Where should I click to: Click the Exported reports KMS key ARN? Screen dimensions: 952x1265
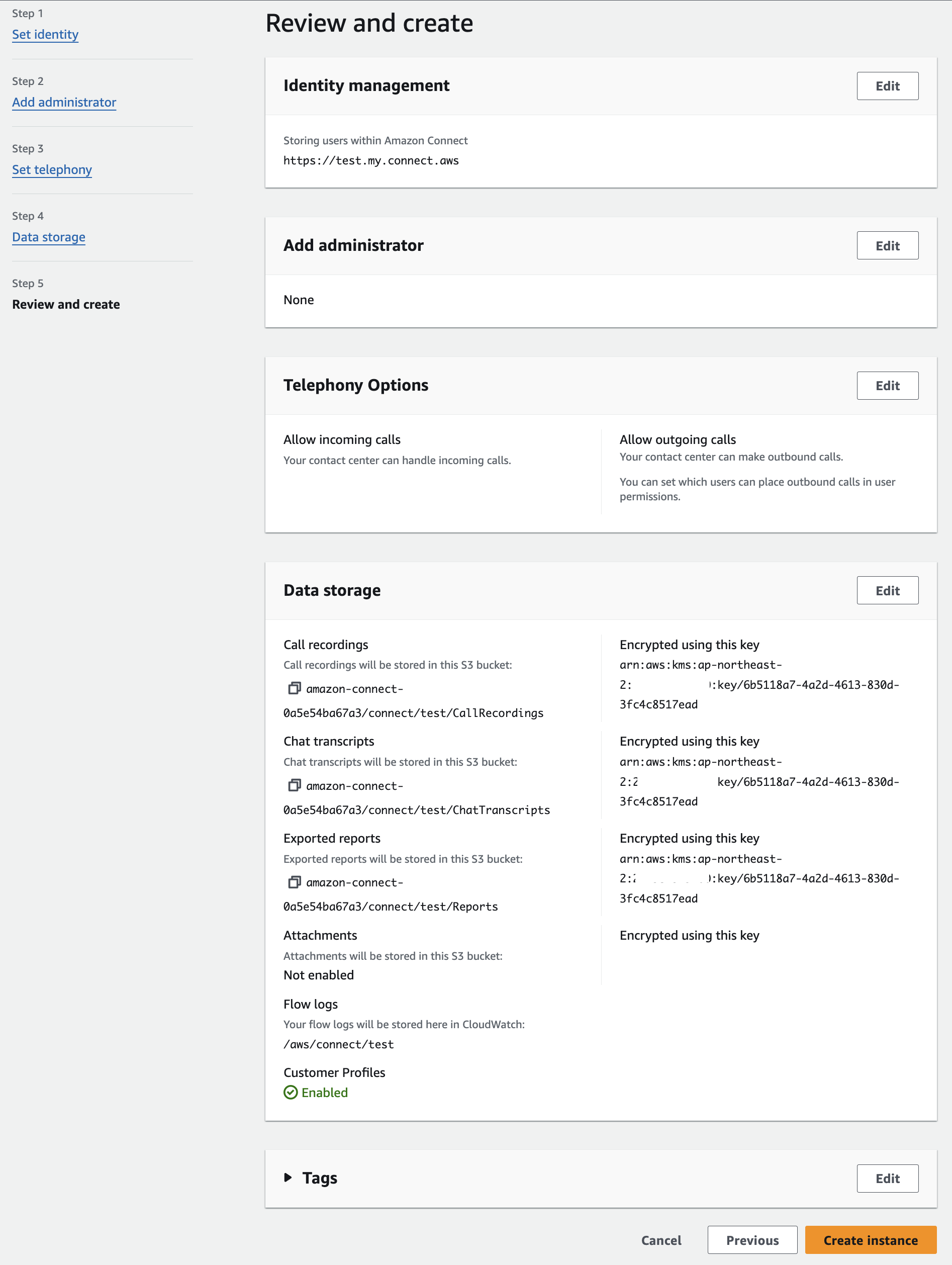[x=759, y=878]
